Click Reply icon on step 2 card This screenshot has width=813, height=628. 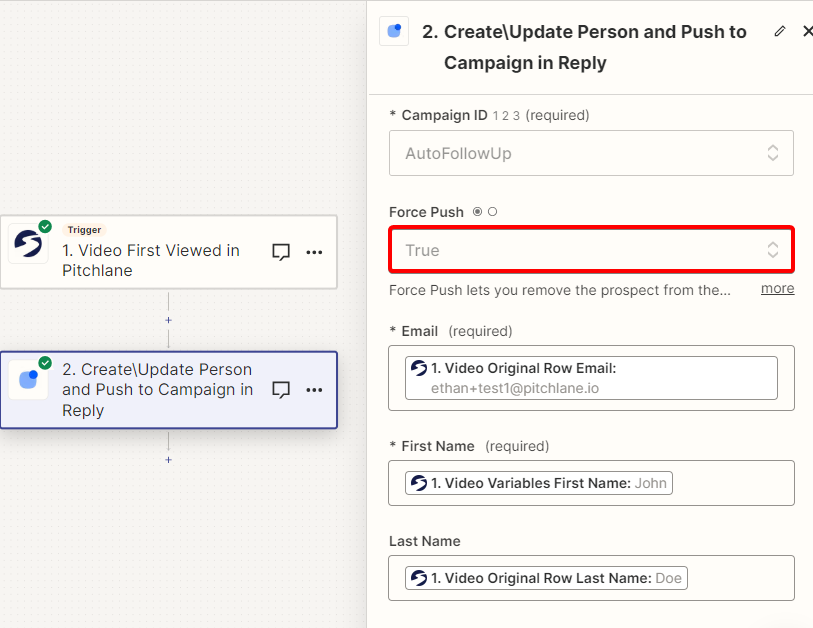pyautogui.click(x=29, y=380)
